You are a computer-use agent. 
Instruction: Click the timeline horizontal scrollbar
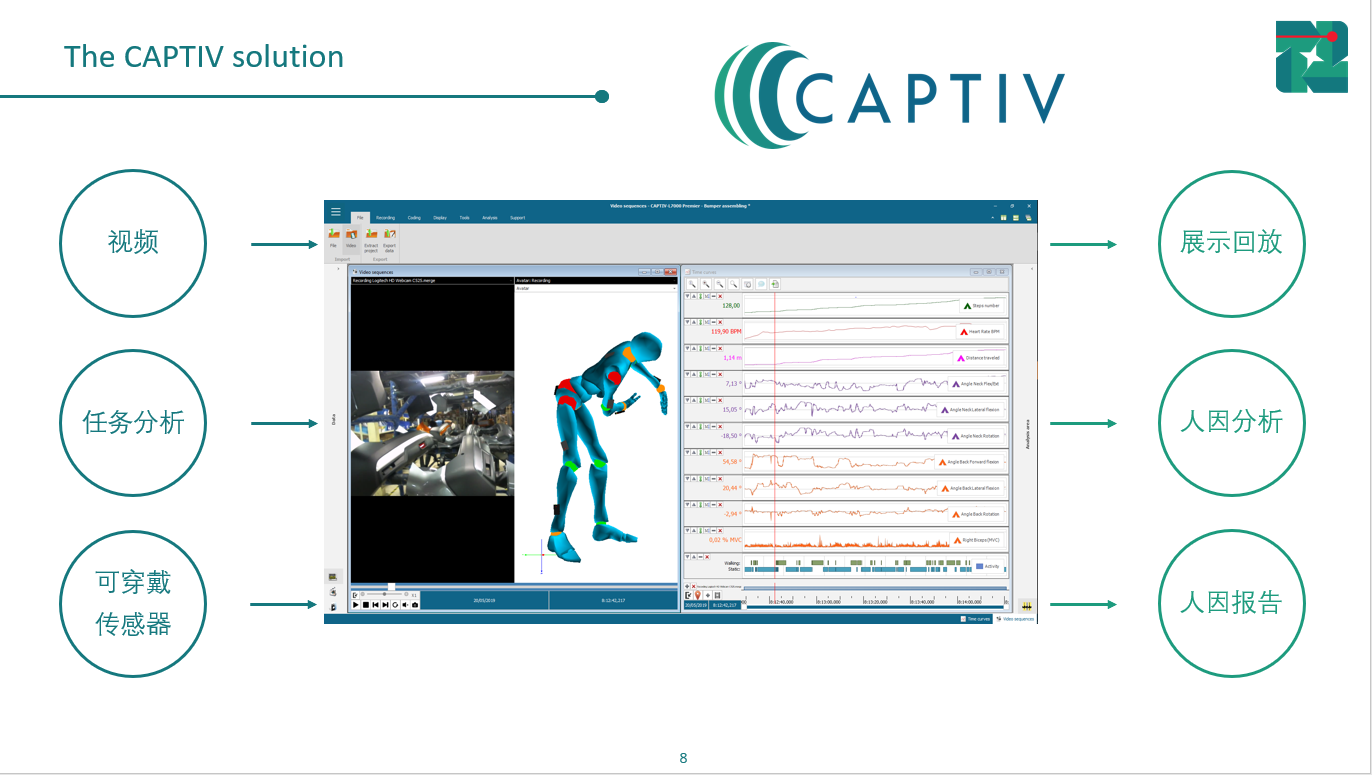point(874,607)
